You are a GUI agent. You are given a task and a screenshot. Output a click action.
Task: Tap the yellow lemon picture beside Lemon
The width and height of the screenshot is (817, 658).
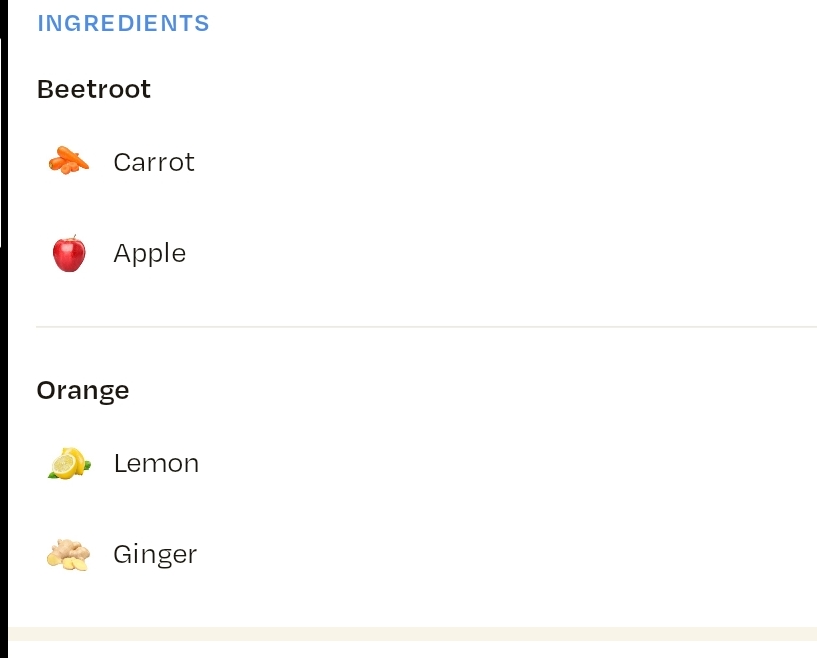point(69,463)
